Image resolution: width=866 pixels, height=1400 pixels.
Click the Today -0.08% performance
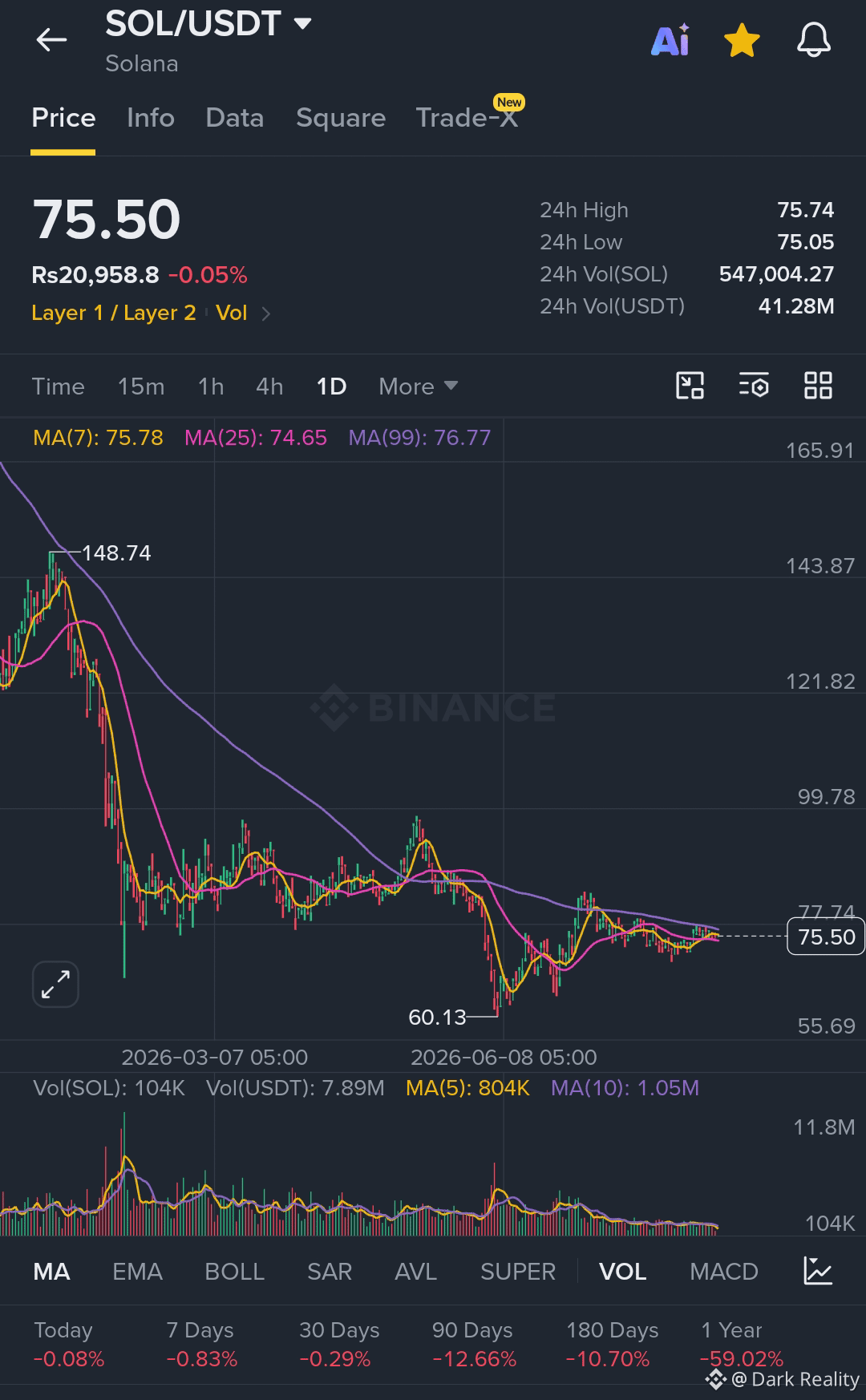tap(69, 1345)
